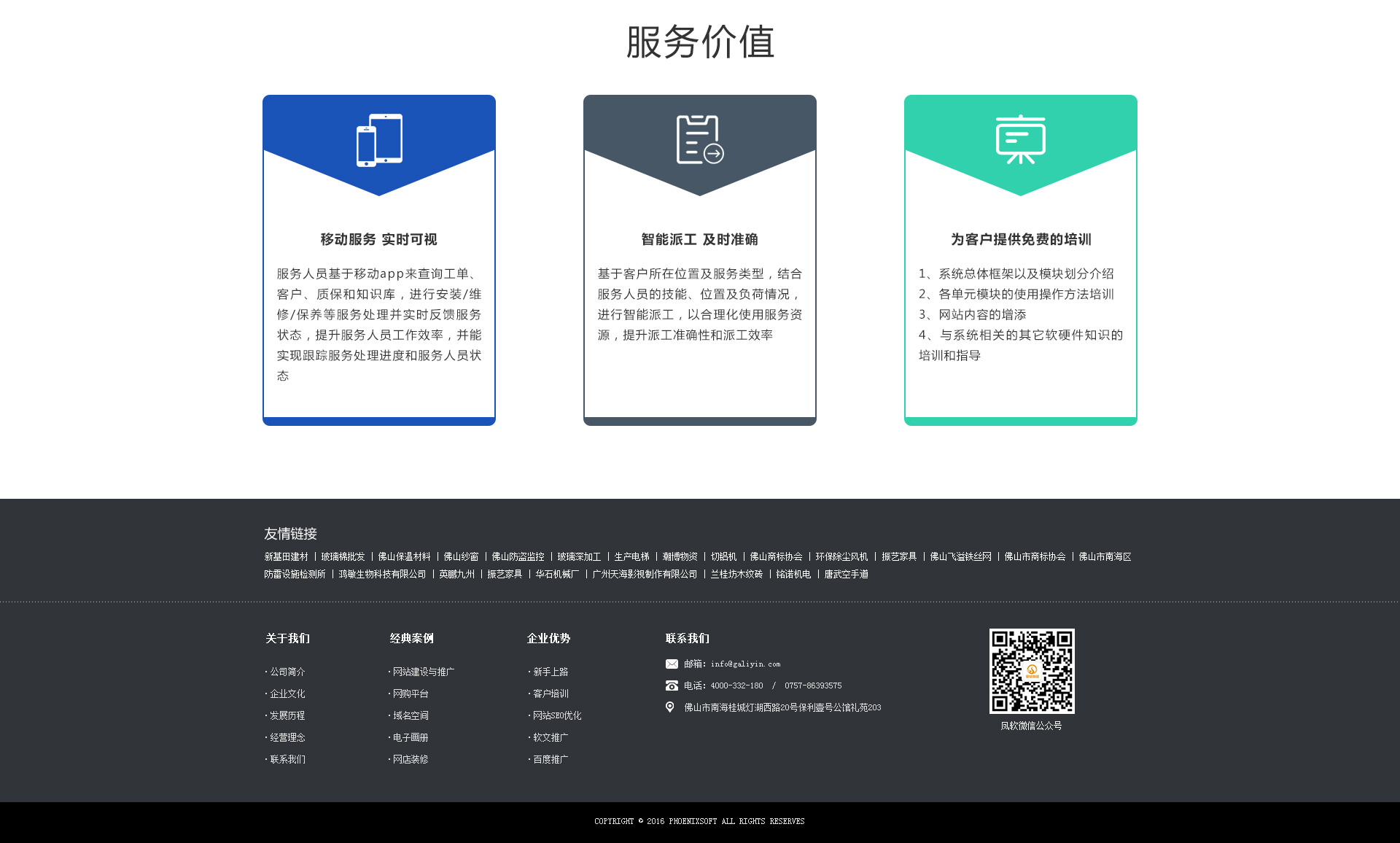Image resolution: width=1400 pixels, height=843 pixels.
Task: Open the 企业文化 link
Action: pyautogui.click(x=287, y=694)
